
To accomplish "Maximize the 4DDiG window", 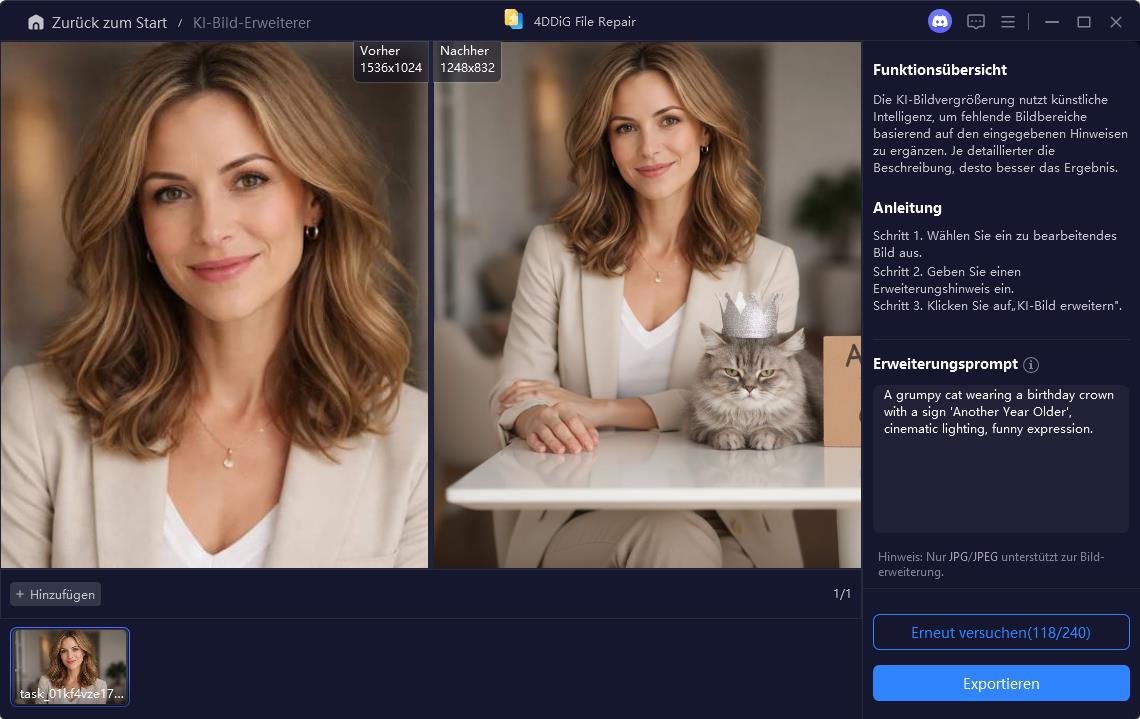I will pyautogui.click(x=1084, y=22).
